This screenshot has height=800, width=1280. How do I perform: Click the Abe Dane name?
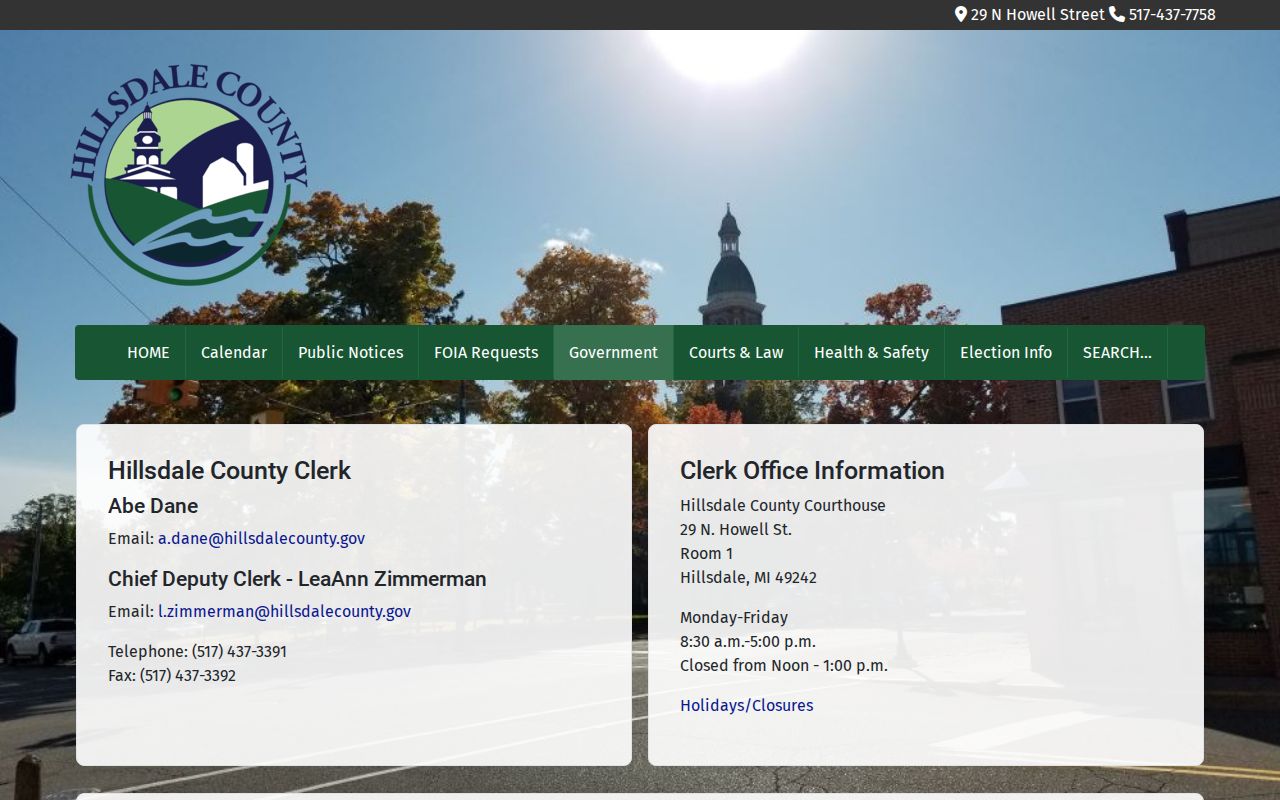[153, 506]
